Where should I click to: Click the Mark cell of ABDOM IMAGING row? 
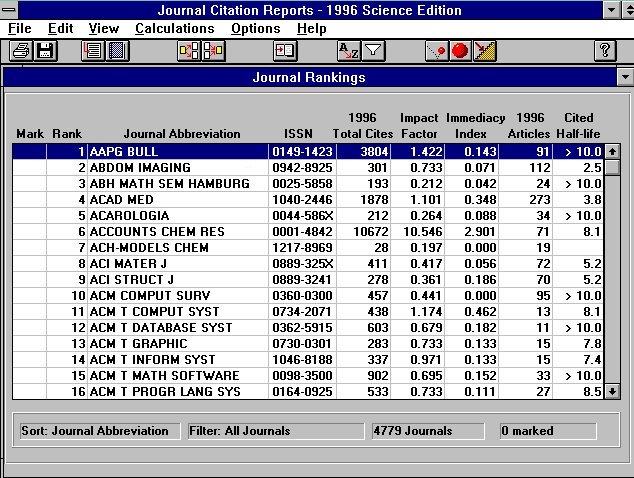tap(30, 167)
